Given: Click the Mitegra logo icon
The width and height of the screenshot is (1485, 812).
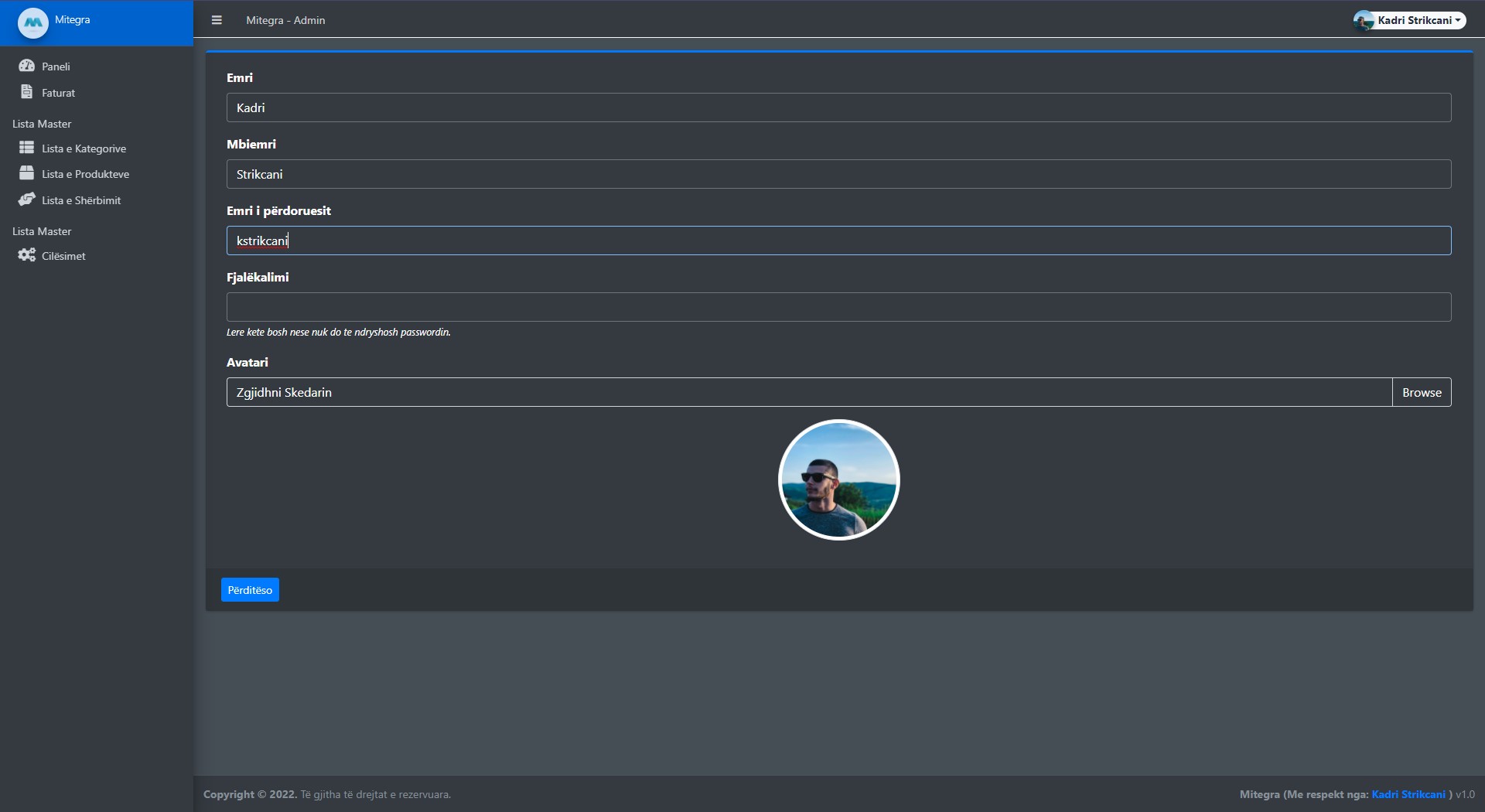Looking at the screenshot, I should point(32,22).
